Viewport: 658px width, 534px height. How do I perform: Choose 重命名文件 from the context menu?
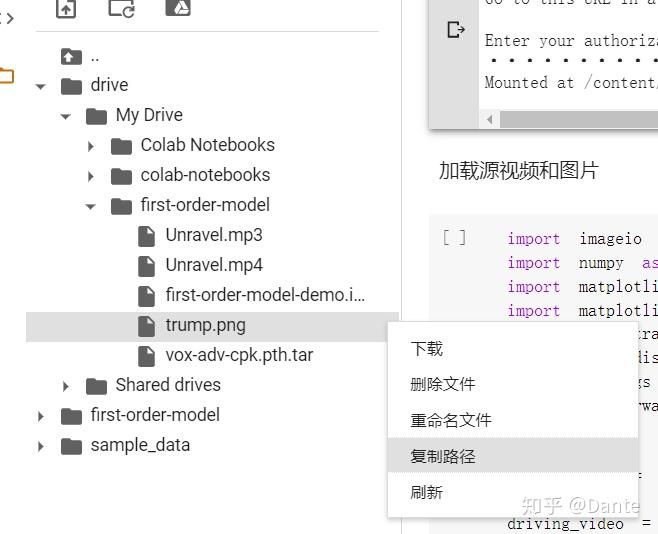click(513, 420)
